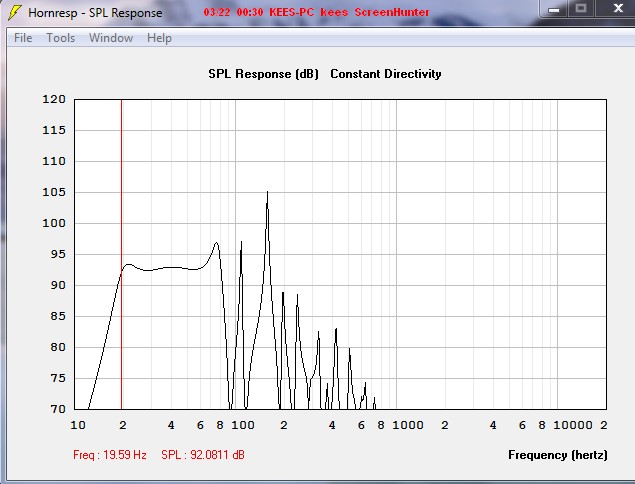Maximize the Hornresp window

tap(581, 9)
